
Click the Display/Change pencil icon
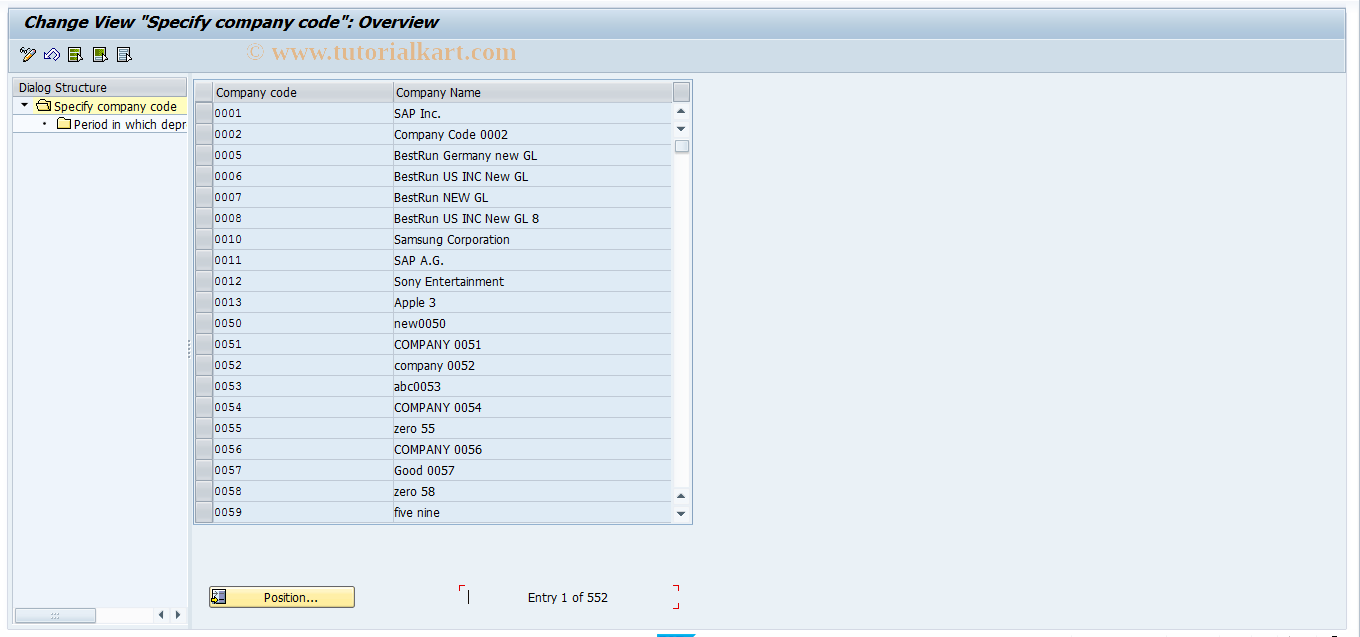(x=28, y=54)
